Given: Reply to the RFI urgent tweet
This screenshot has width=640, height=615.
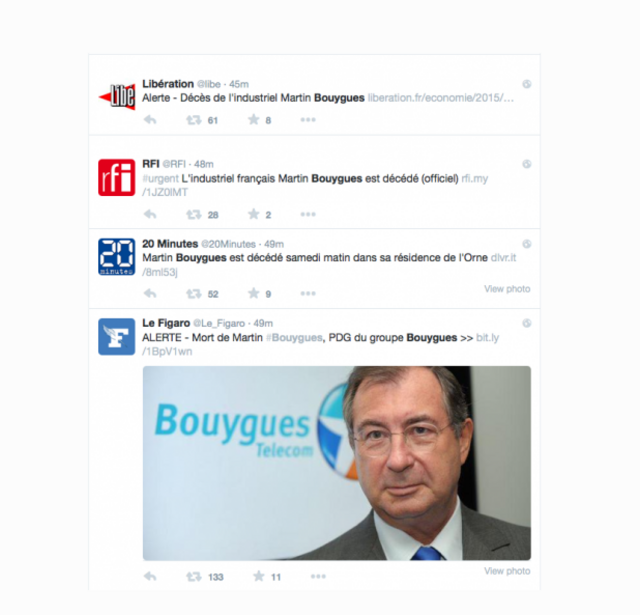Looking at the screenshot, I should tap(150, 214).
